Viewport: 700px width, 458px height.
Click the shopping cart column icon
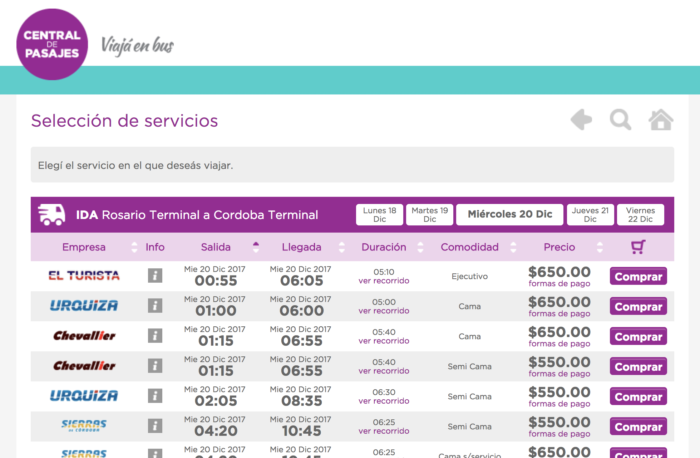pos(638,247)
